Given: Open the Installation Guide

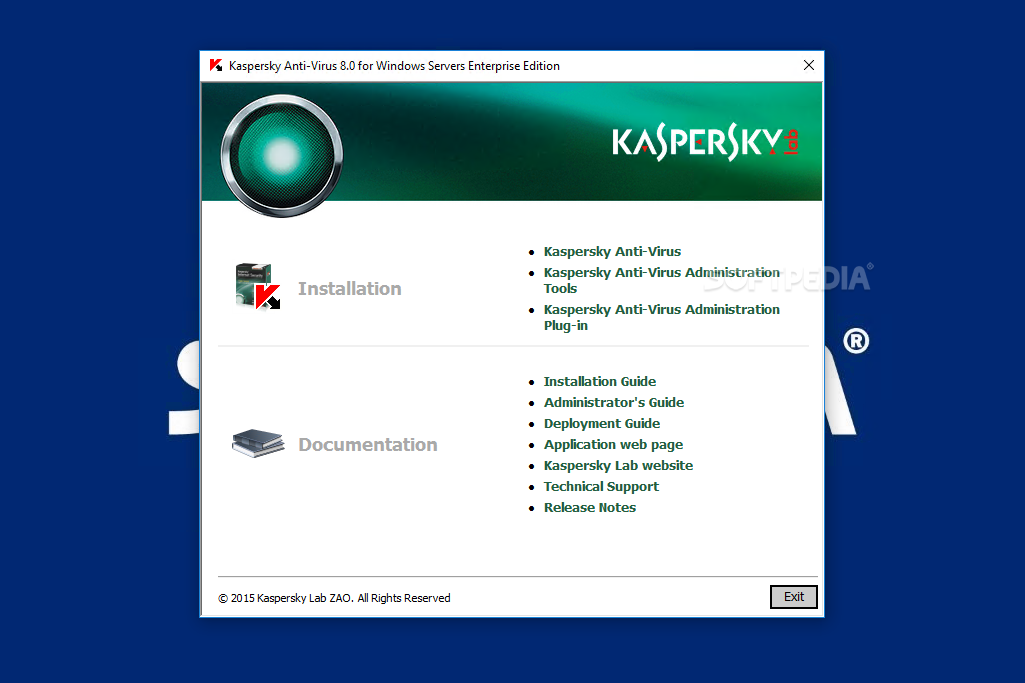Looking at the screenshot, I should tap(599, 381).
